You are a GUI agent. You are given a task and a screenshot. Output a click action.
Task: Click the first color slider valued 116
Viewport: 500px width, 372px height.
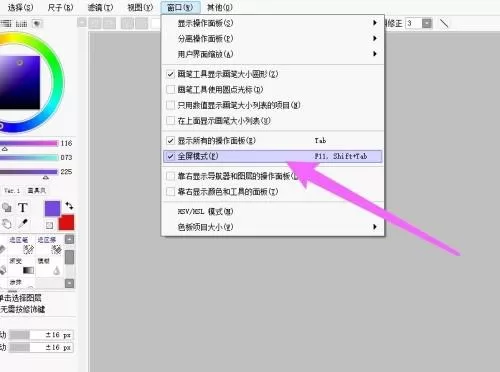coord(29,143)
